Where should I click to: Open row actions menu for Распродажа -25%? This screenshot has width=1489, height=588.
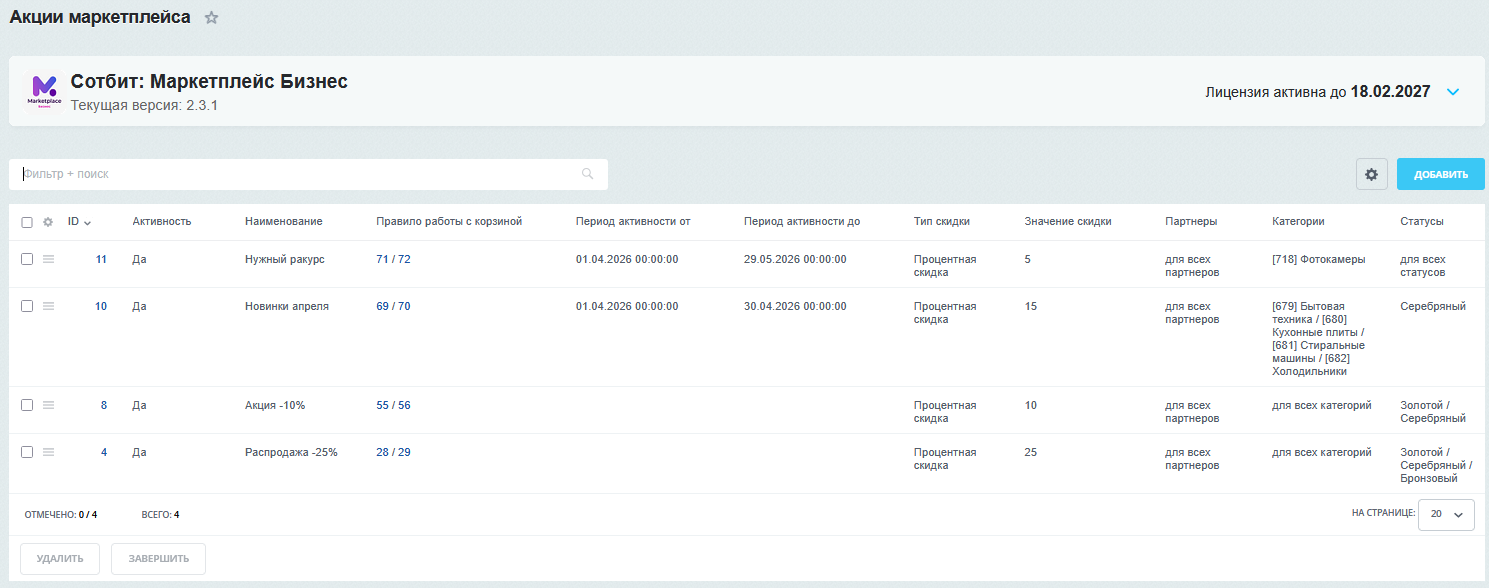coord(48,452)
